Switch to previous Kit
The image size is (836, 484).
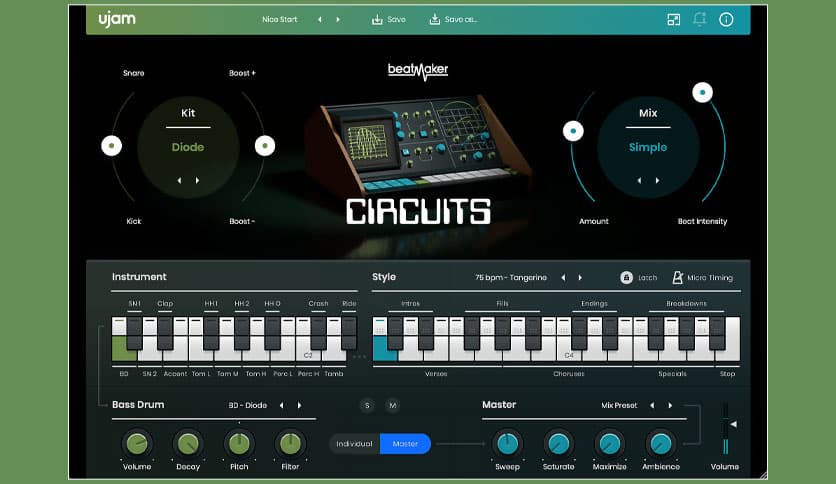(179, 181)
